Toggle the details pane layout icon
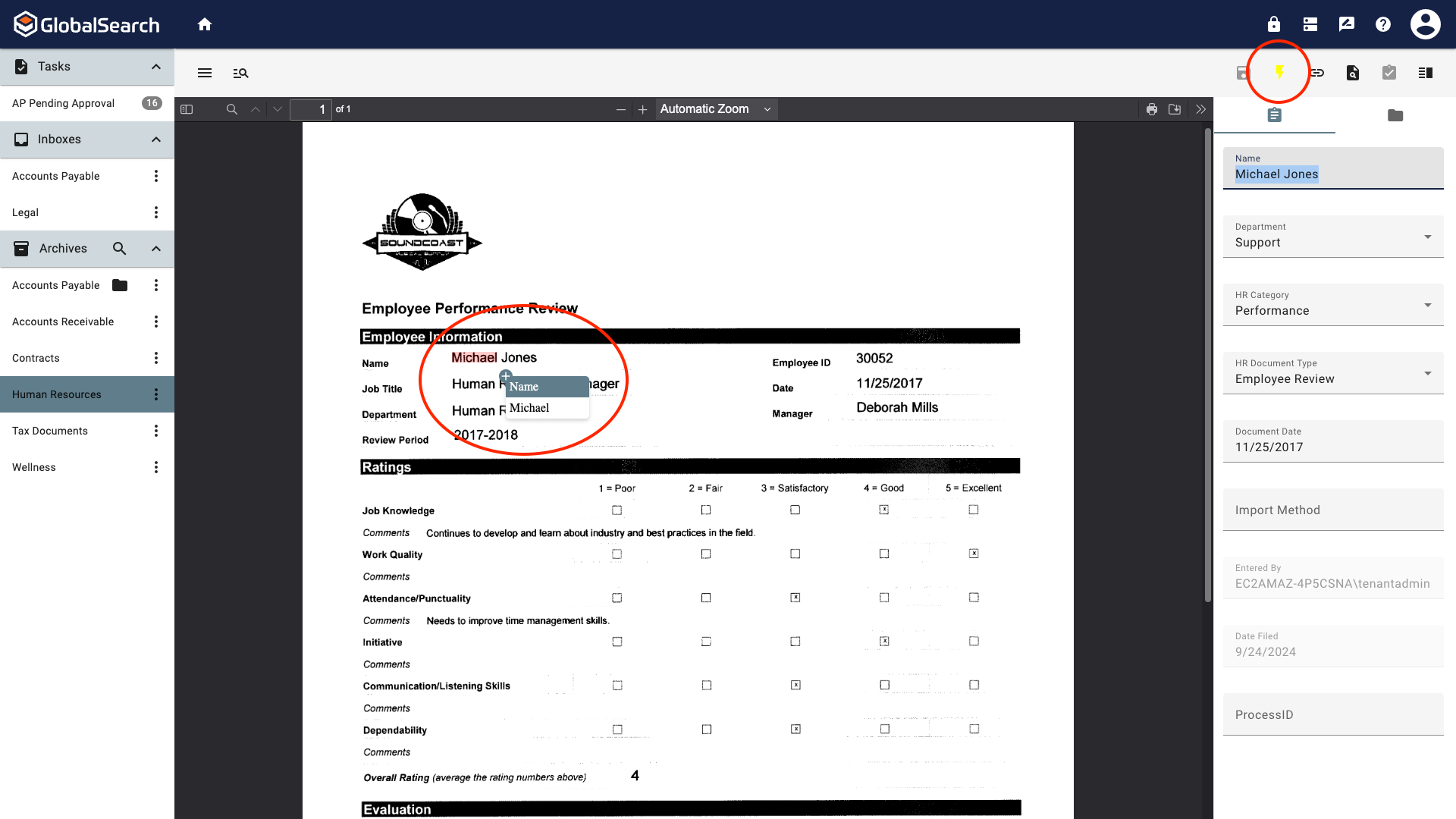This screenshot has width=1456, height=819. point(1425,72)
